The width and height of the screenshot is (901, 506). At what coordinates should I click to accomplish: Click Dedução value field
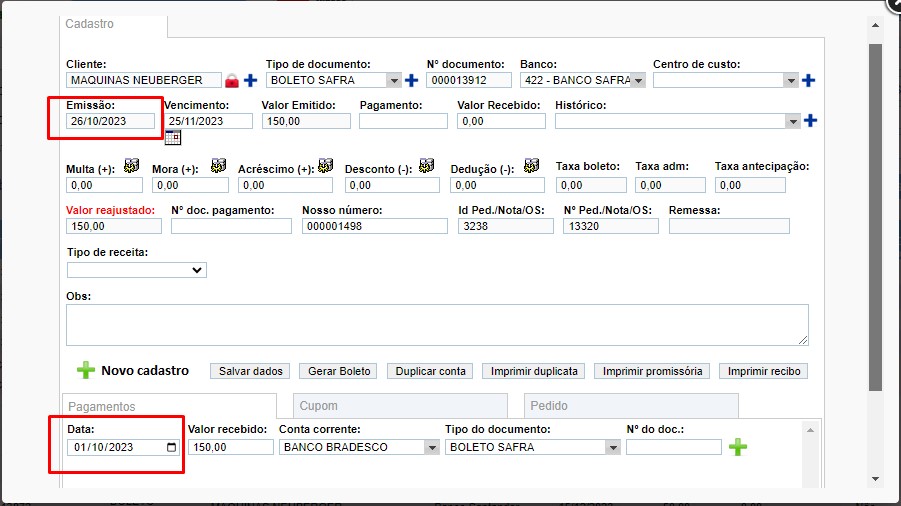[498, 185]
